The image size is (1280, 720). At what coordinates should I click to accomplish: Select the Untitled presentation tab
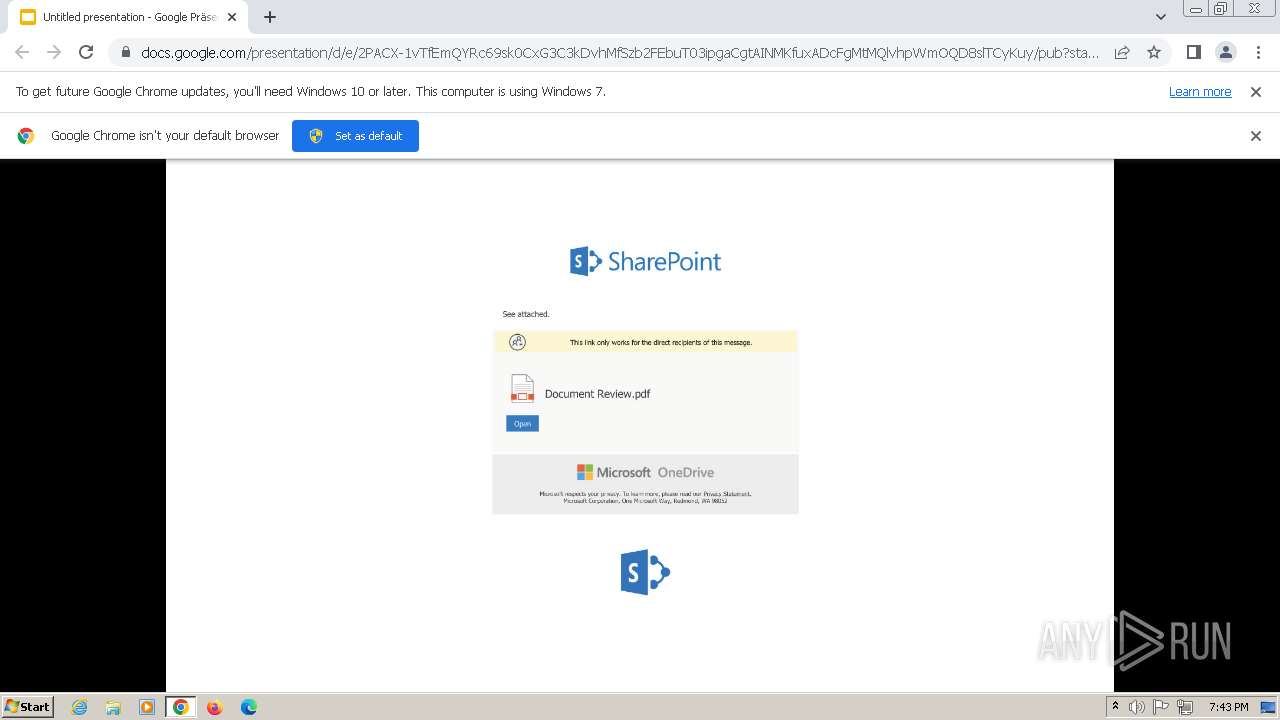point(128,17)
